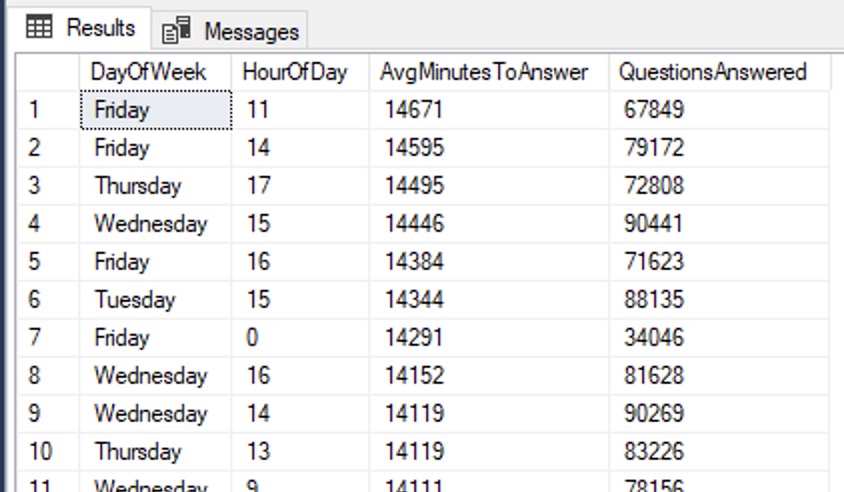This screenshot has width=844, height=492.
Task: Click the Thursday cell in row 3
Action: (x=138, y=186)
